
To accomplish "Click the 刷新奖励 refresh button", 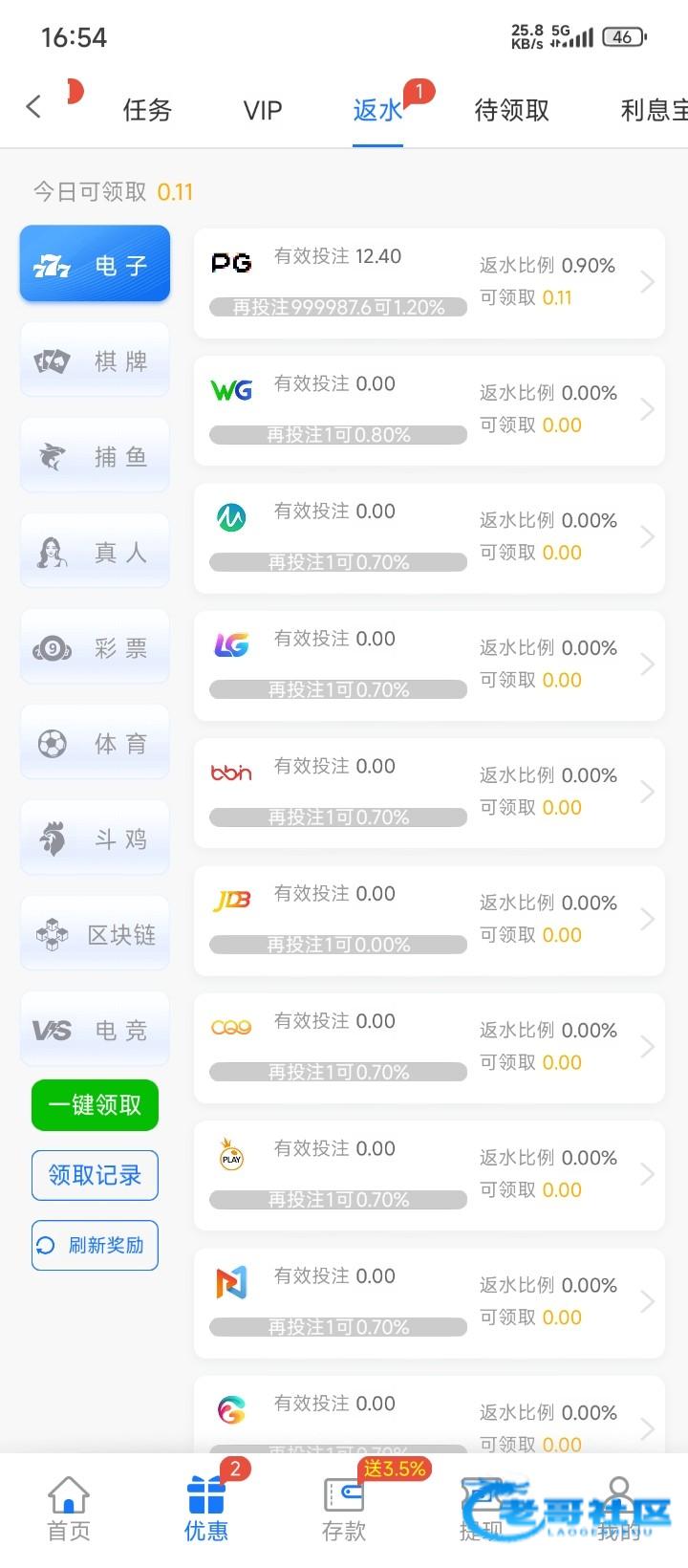I will (95, 1245).
